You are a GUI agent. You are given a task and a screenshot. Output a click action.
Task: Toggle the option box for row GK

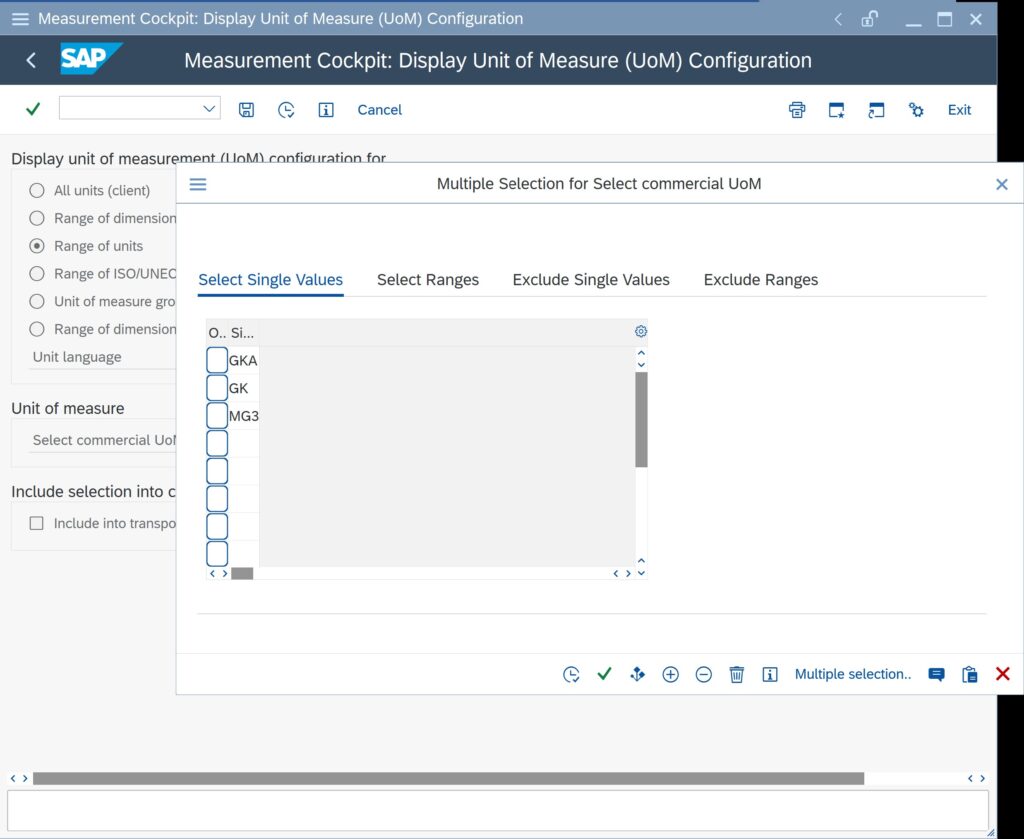click(x=217, y=388)
